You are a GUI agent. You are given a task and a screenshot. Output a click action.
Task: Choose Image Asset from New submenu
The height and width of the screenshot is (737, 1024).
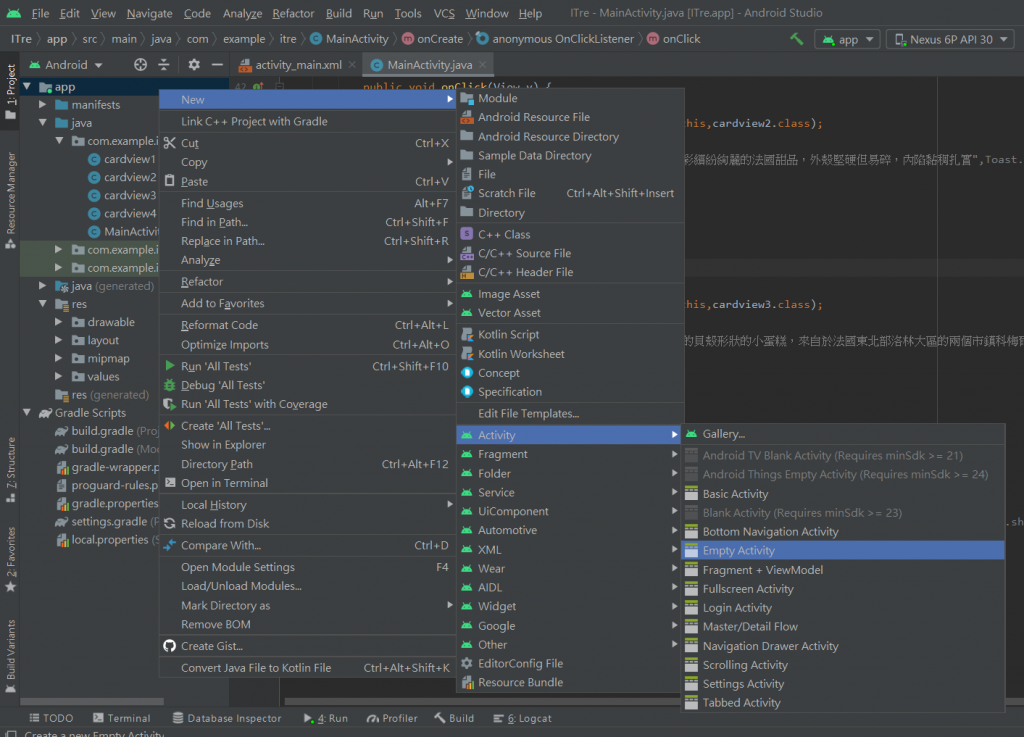click(x=569, y=294)
